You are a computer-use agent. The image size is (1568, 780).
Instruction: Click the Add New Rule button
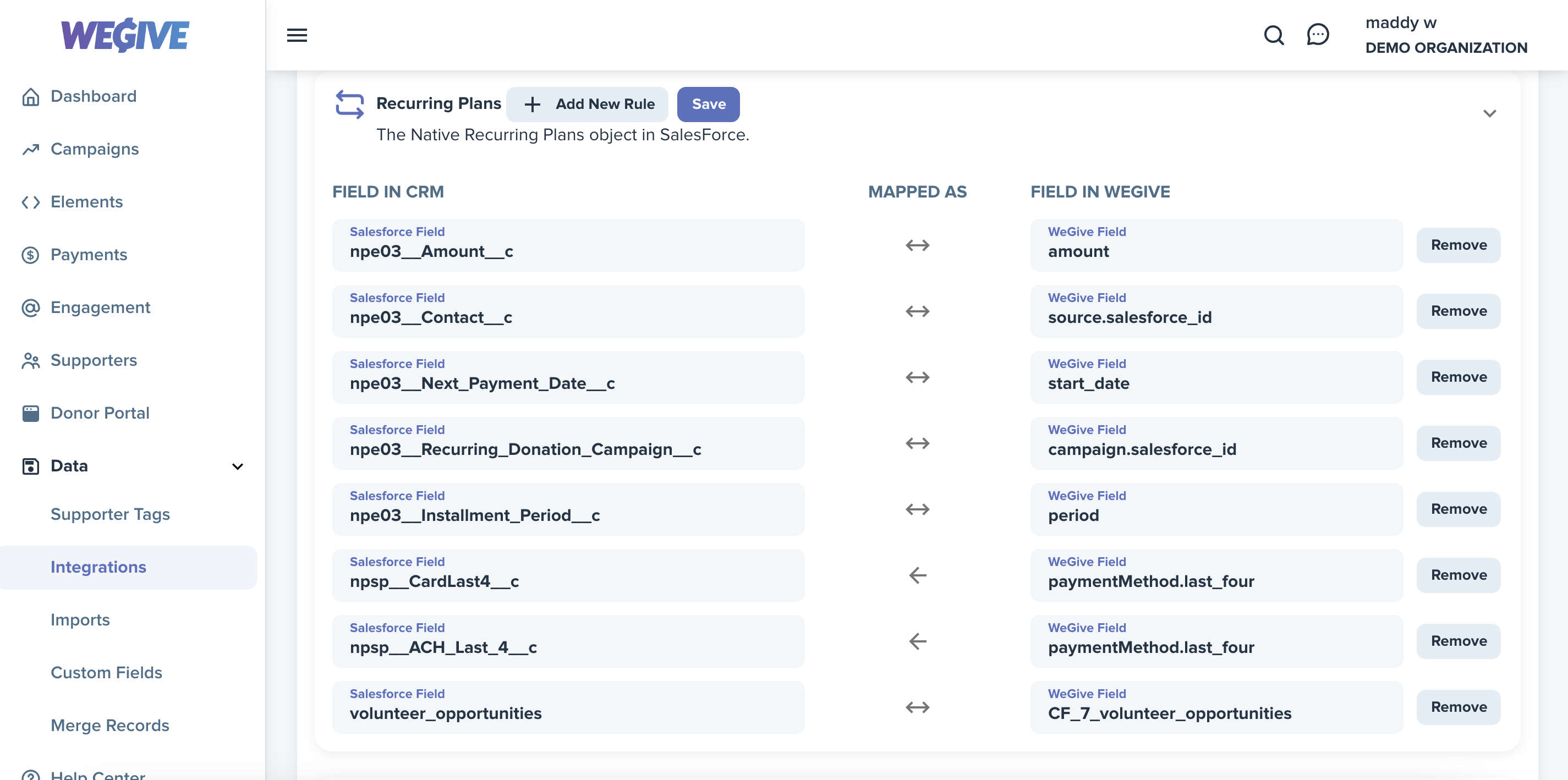587,105
